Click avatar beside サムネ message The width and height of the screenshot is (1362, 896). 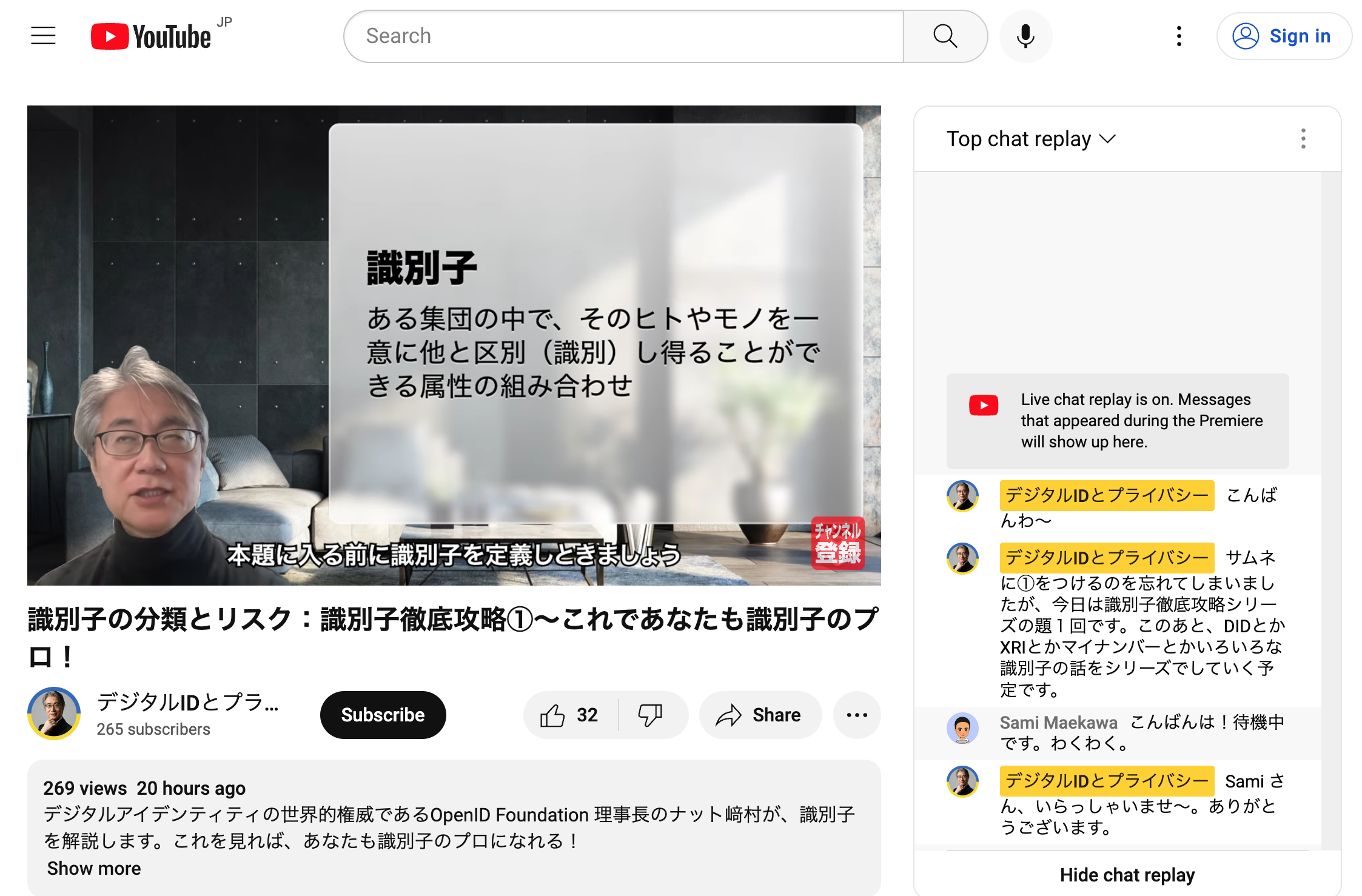click(962, 558)
